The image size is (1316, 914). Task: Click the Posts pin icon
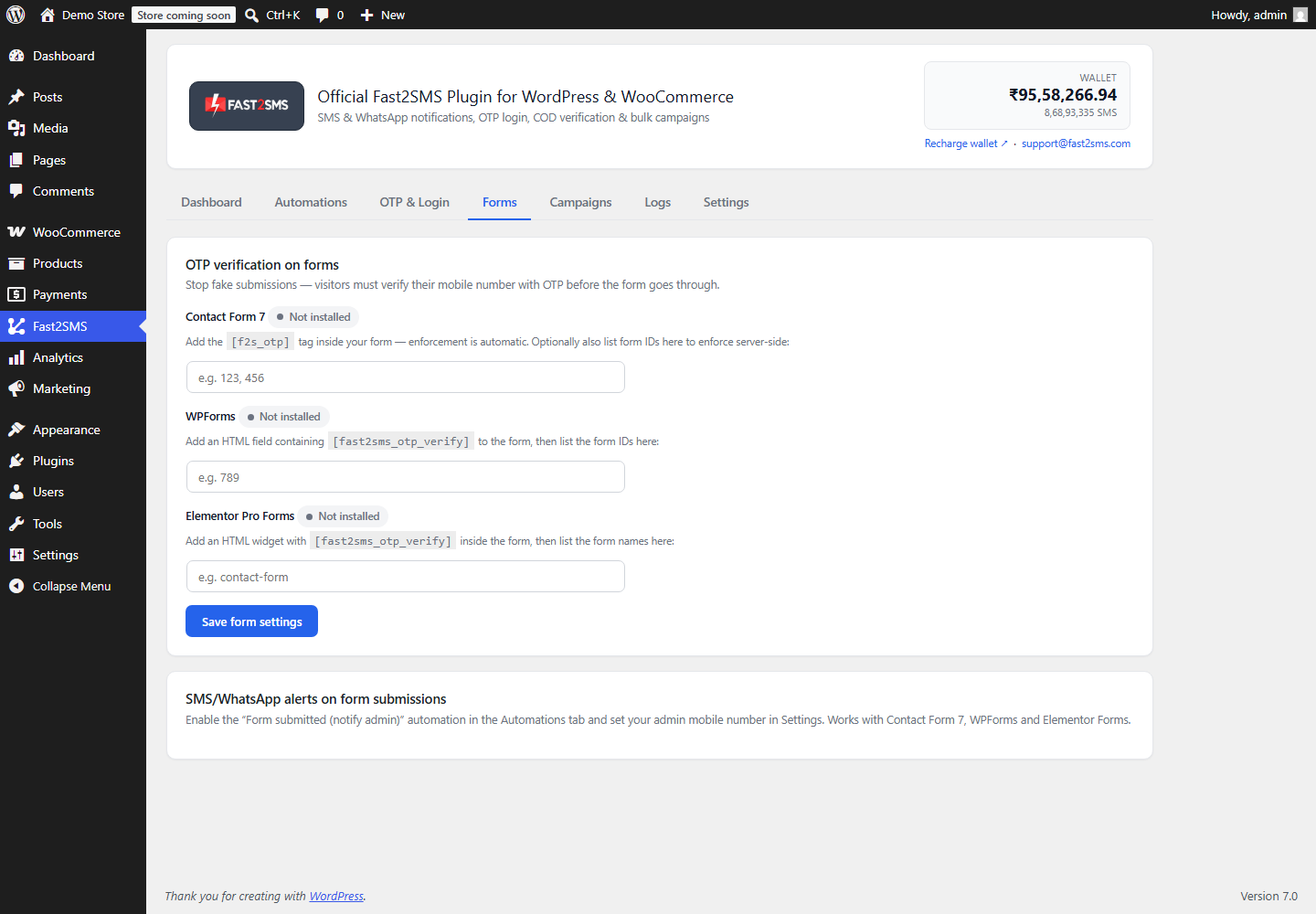(x=16, y=97)
